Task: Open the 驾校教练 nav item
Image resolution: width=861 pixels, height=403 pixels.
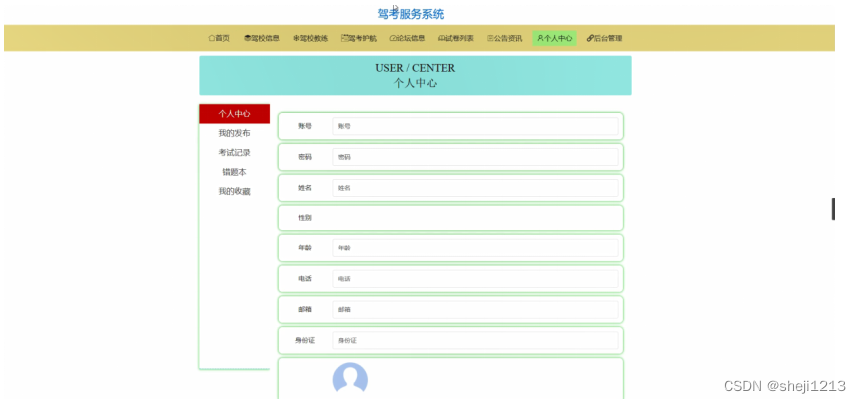Action: pos(310,38)
